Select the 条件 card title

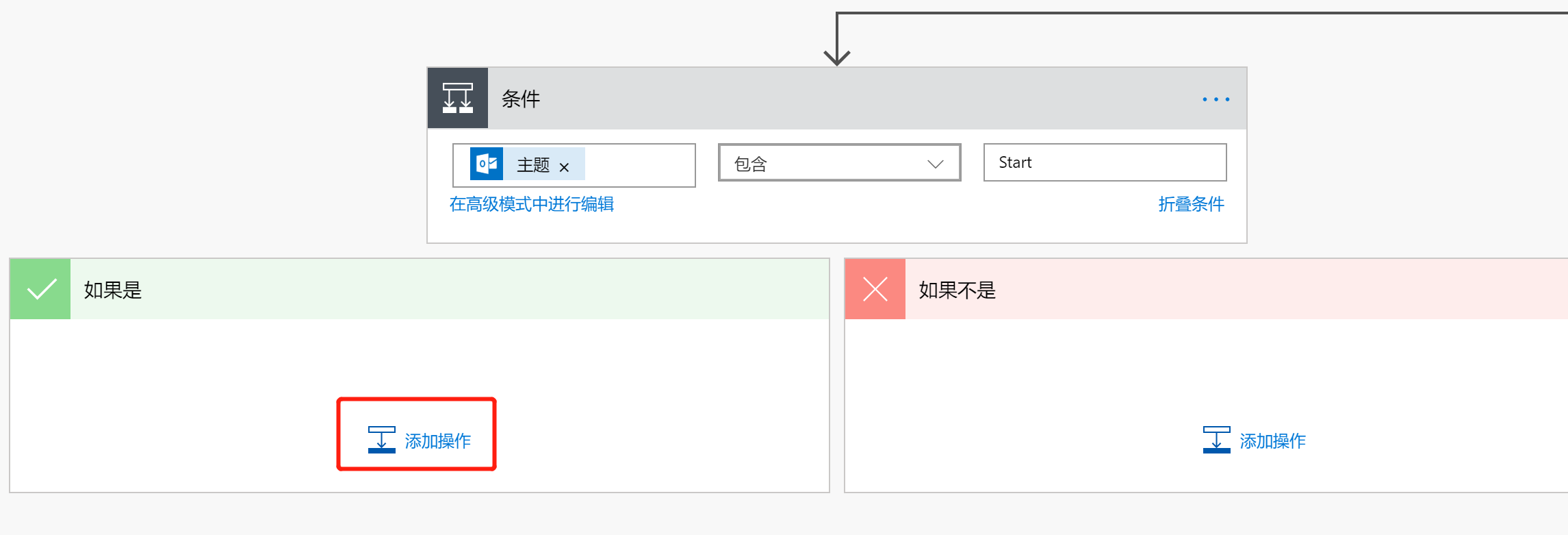[521, 99]
